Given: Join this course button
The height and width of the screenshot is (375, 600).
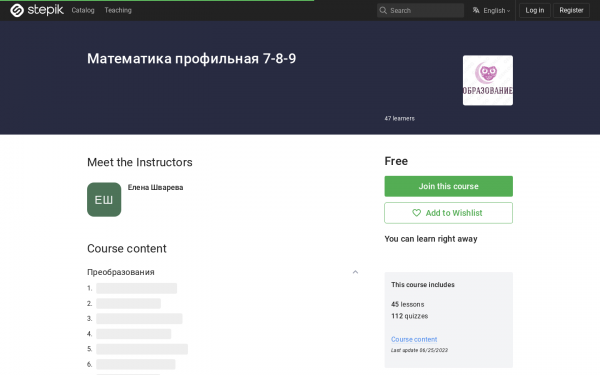Looking at the screenshot, I should click(448, 186).
